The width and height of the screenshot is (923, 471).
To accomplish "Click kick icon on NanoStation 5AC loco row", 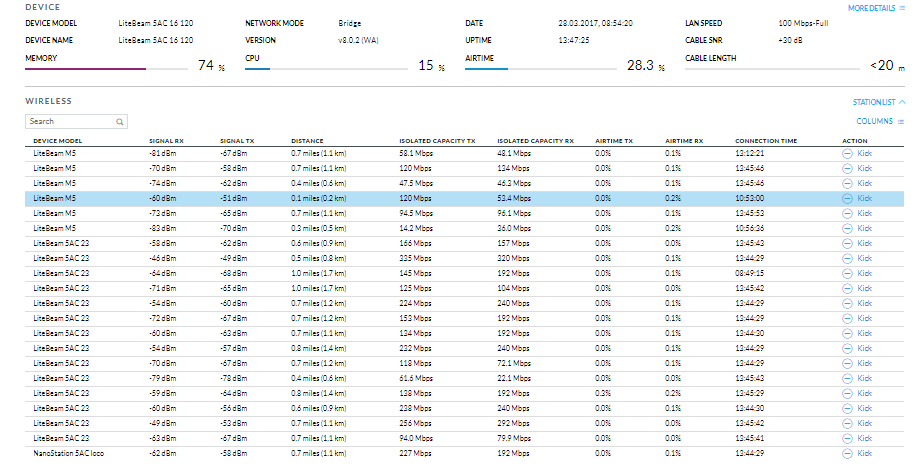I will coord(847,453).
